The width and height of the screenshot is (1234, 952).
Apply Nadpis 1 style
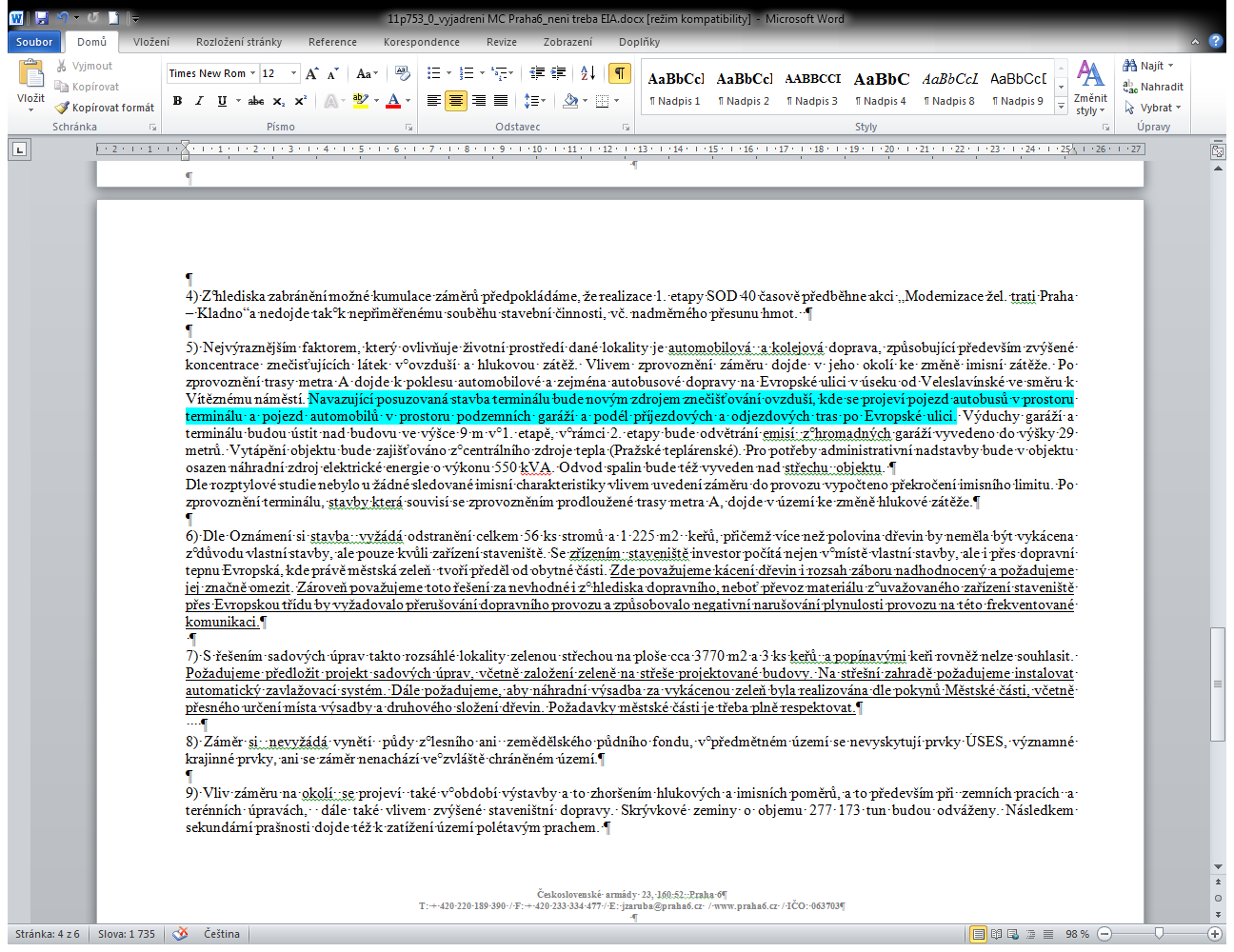click(x=675, y=89)
